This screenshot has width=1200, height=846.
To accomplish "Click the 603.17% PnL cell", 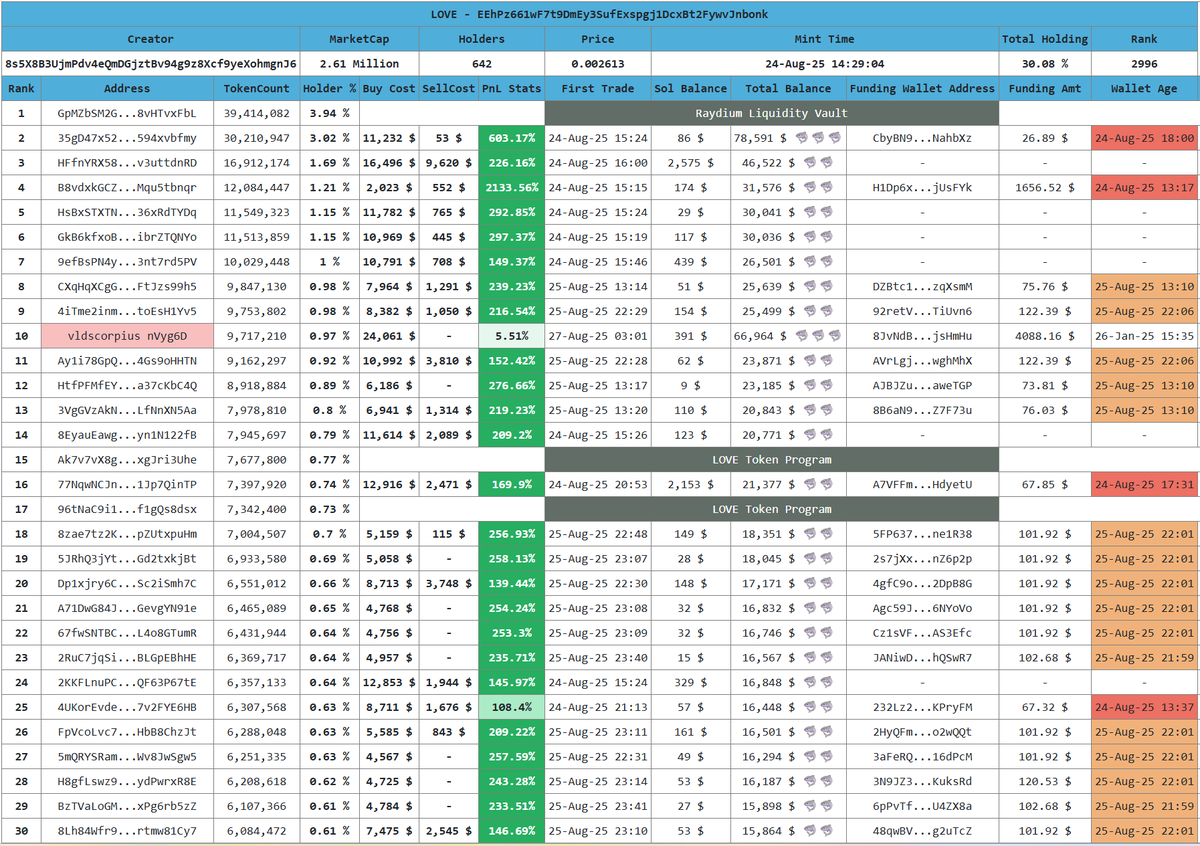I will coord(512,138).
